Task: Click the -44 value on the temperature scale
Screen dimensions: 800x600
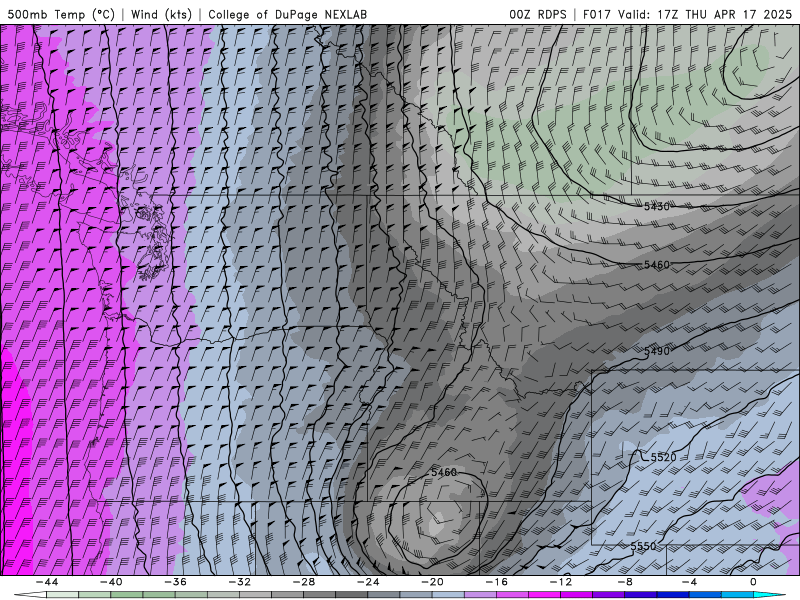Action: (x=46, y=582)
